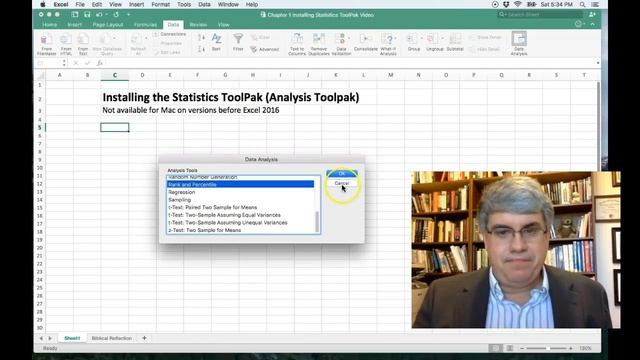Click the Sort Descending icon

(201, 49)
